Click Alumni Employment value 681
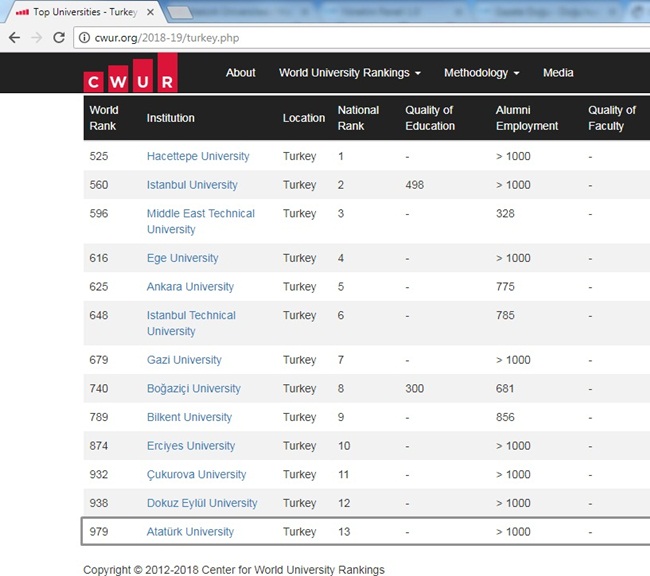Viewport: 650px width, 576px height. pos(505,389)
